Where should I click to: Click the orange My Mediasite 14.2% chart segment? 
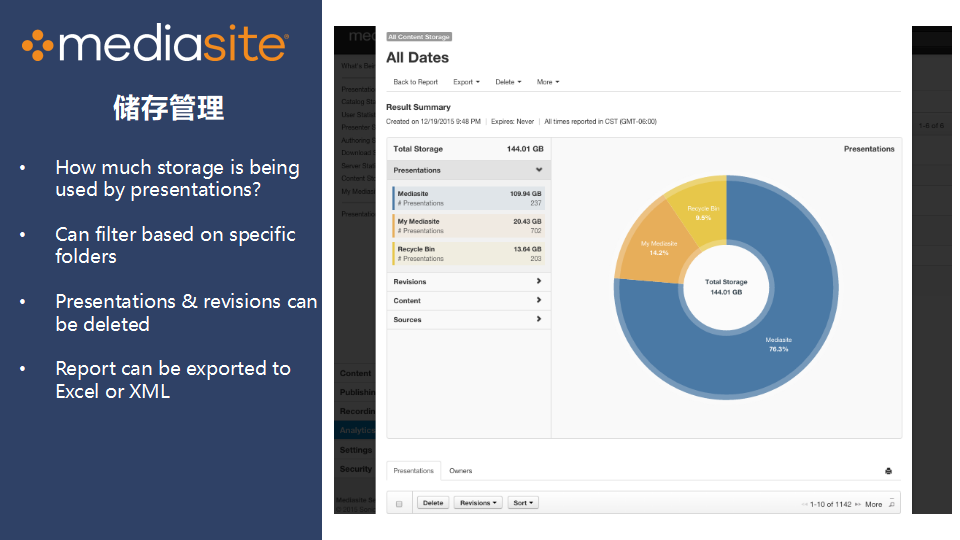(x=659, y=248)
